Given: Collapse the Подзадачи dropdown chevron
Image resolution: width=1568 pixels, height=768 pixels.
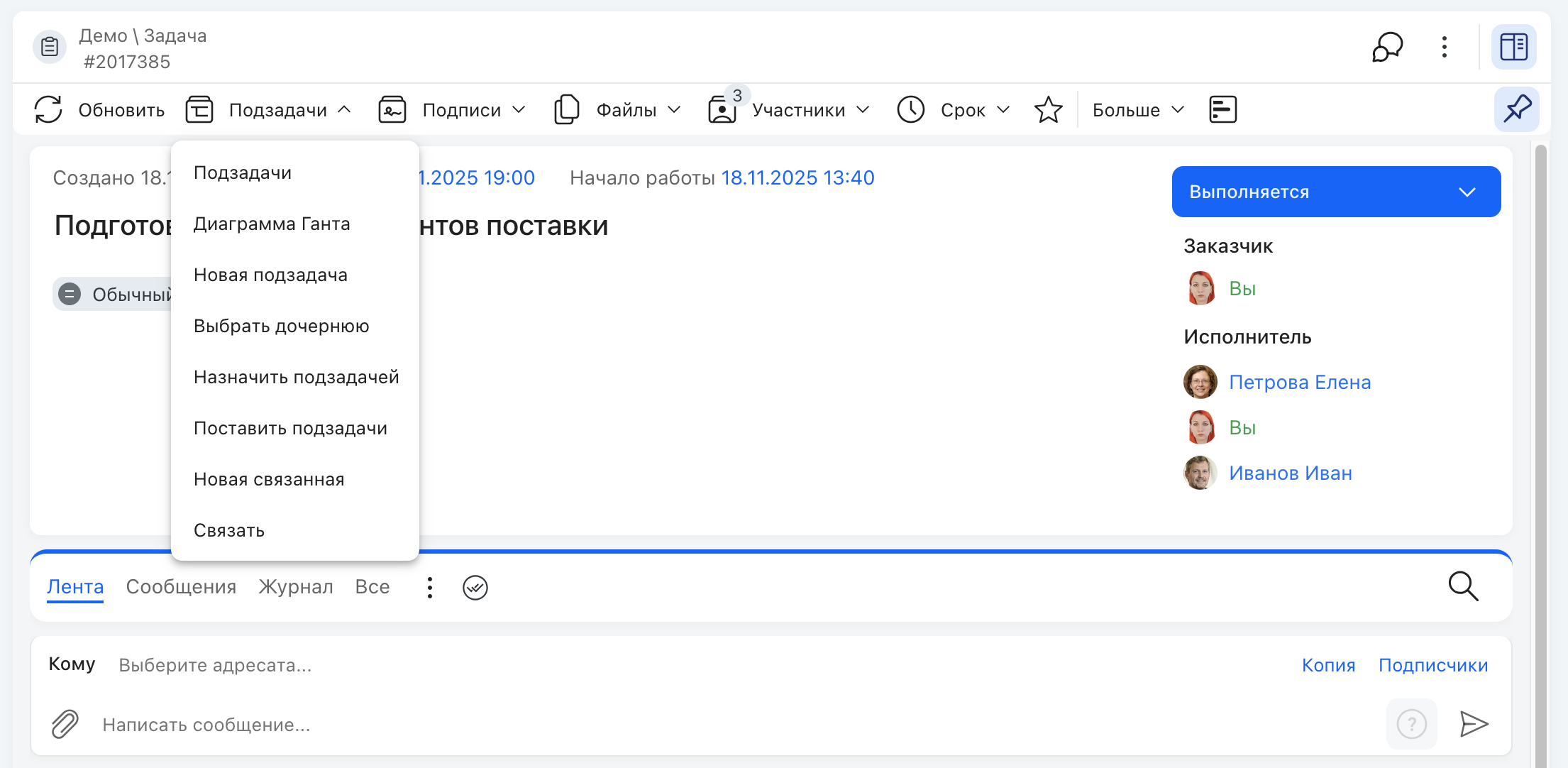Looking at the screenshot, I should [345, 109].
